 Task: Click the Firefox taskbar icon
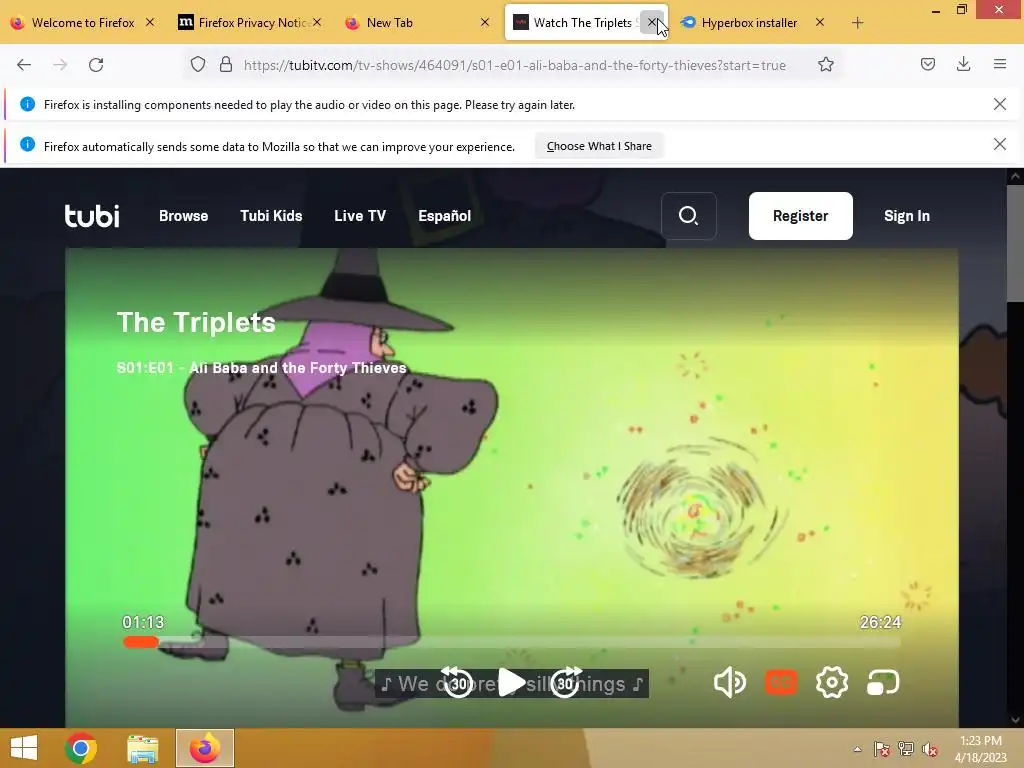pos(204,748)
